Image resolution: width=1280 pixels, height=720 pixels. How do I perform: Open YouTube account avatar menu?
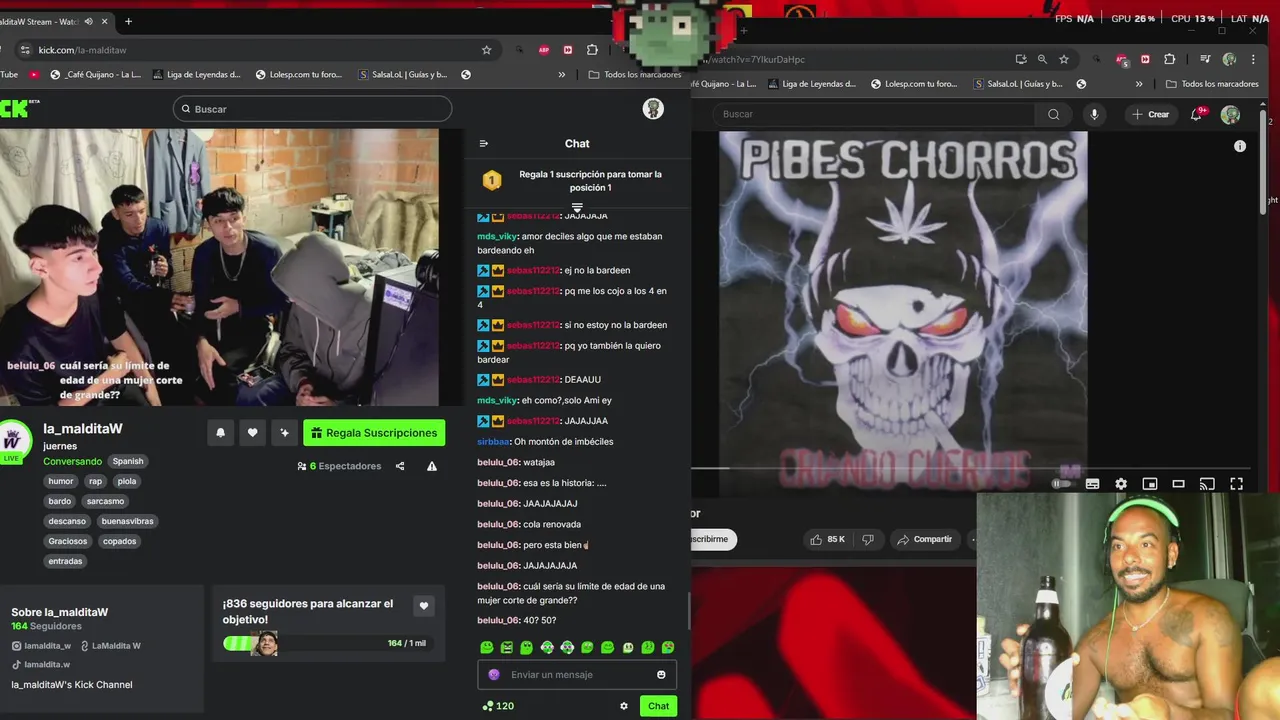pos(1230,114)
